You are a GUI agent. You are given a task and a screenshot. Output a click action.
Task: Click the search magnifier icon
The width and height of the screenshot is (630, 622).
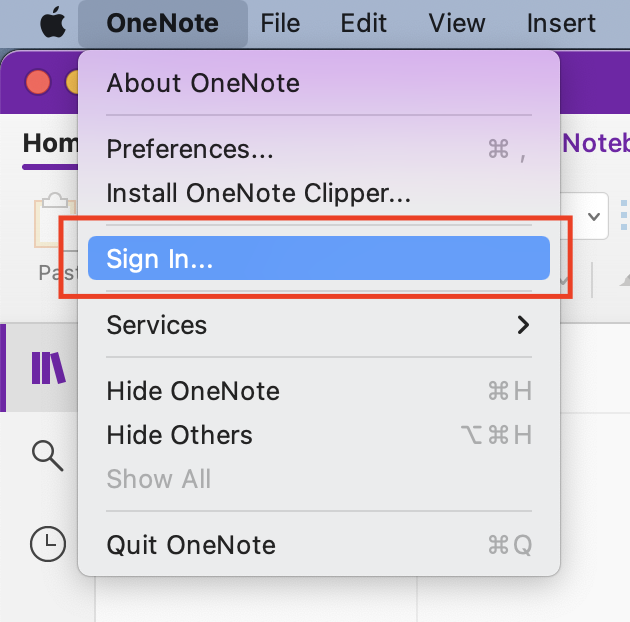[x=47, y=455]
